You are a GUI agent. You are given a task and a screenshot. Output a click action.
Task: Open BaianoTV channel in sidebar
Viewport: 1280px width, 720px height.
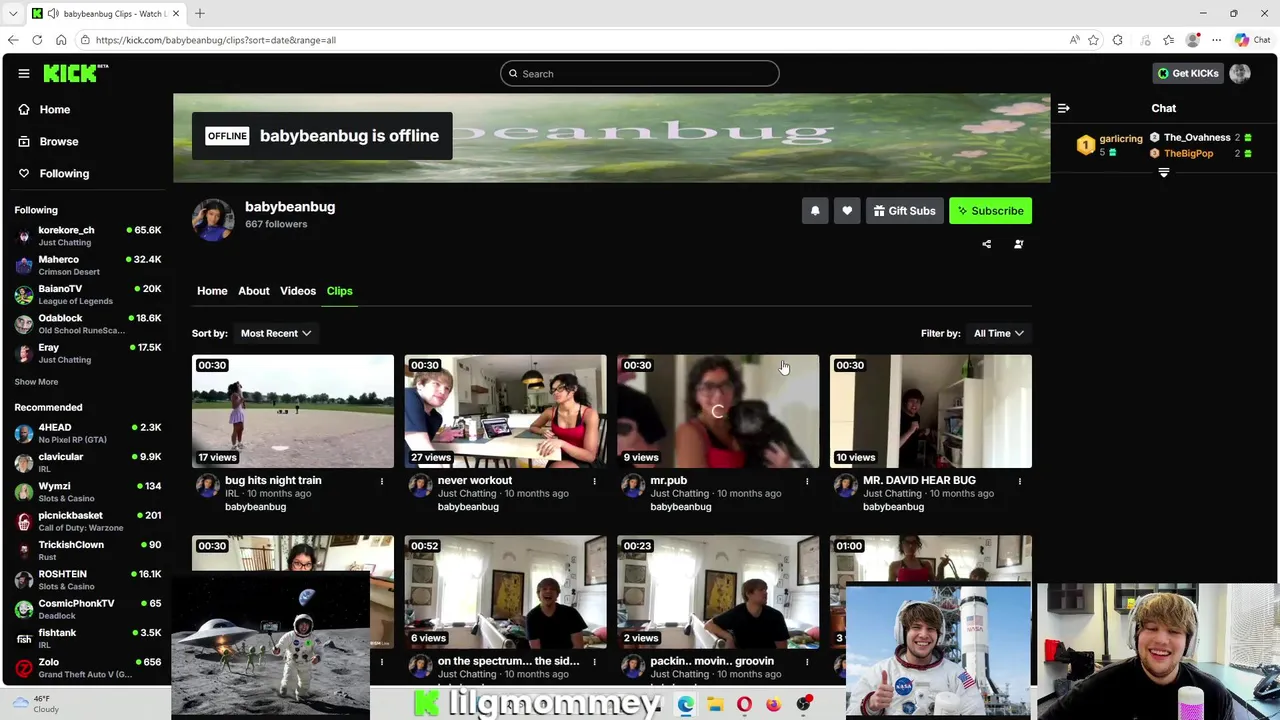click(x=88, y=294)
